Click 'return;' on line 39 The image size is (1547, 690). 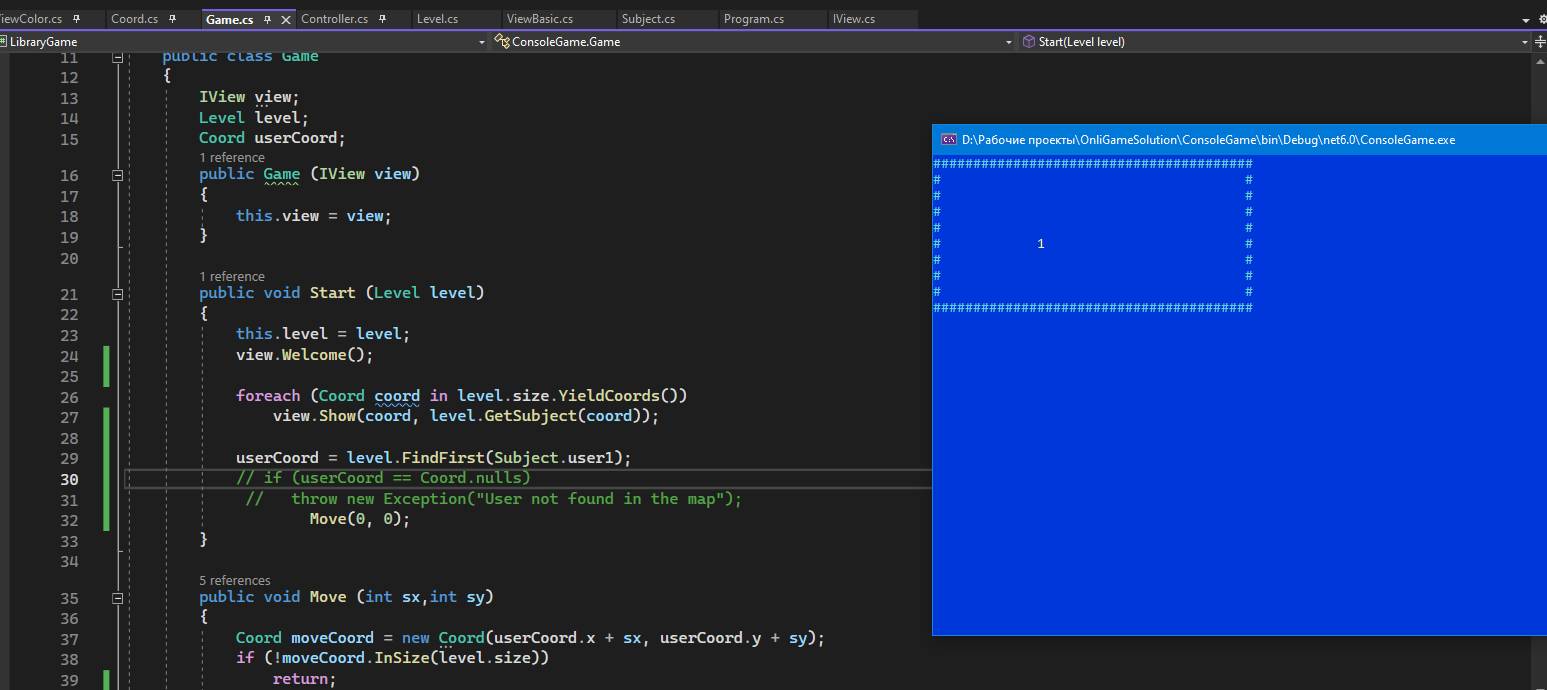305,679
